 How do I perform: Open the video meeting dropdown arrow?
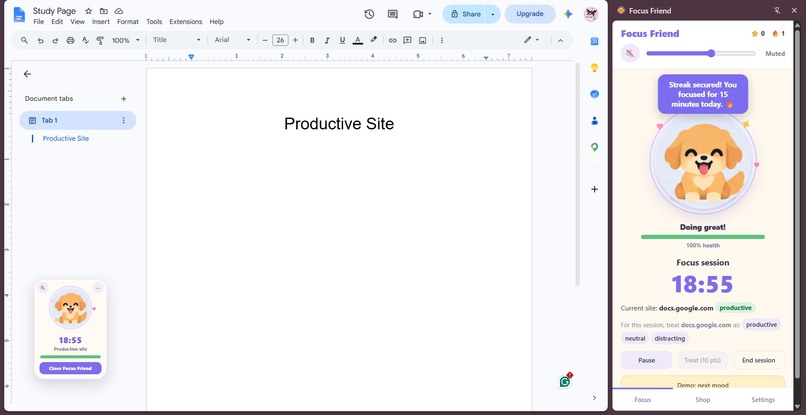click(430, 14)
